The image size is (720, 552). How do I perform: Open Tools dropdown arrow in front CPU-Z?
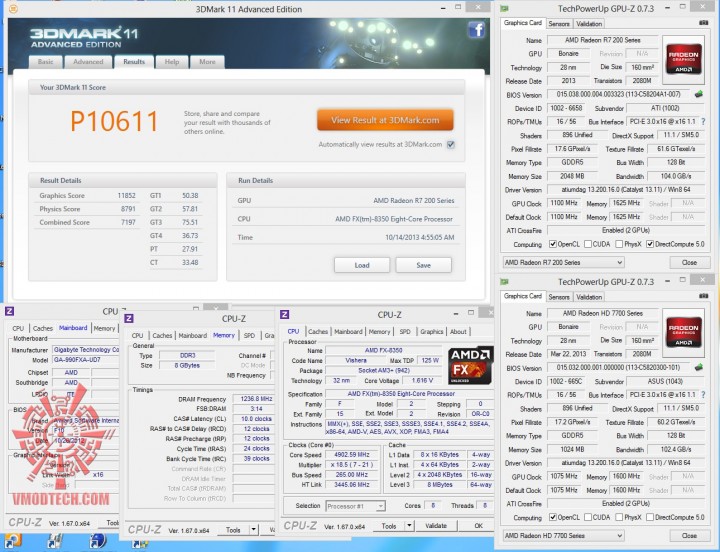409,526
